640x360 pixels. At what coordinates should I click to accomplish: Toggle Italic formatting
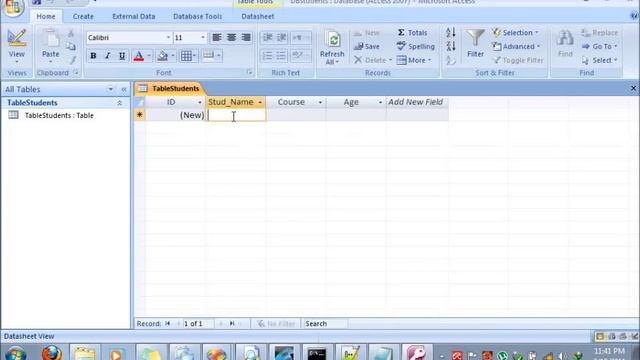pos(107,56)
